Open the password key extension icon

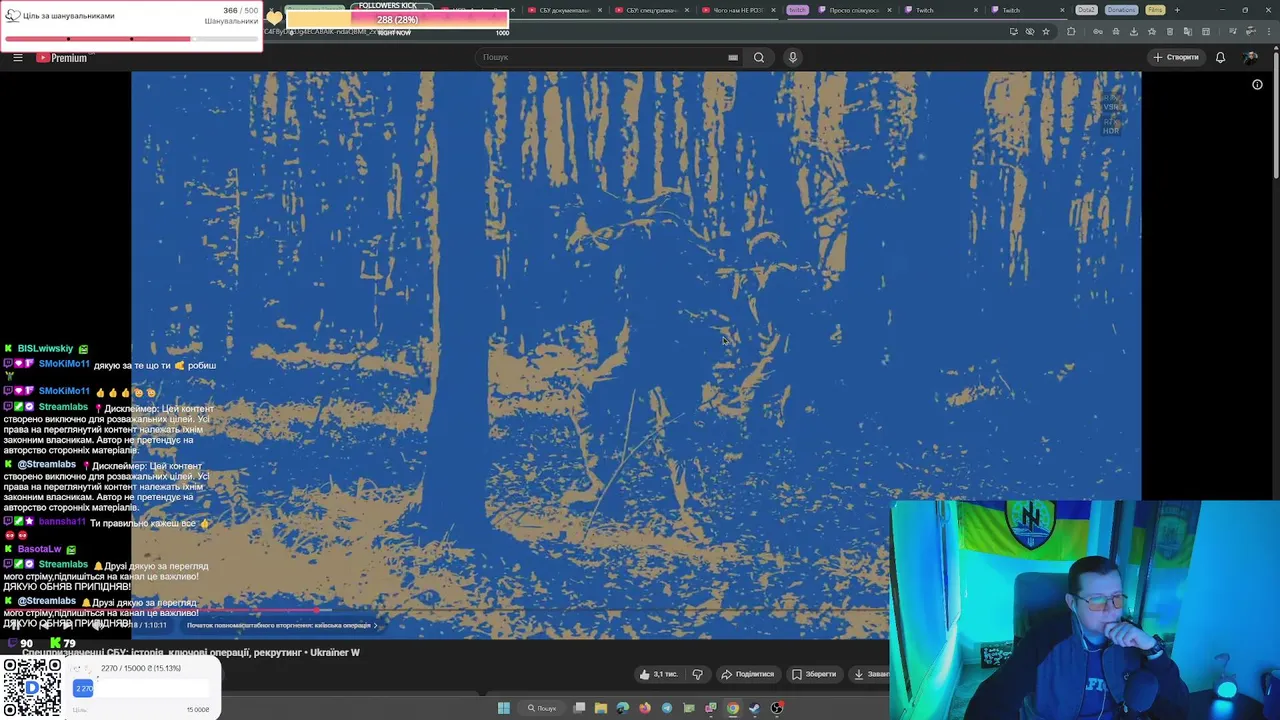click(x=1098, y=31)
